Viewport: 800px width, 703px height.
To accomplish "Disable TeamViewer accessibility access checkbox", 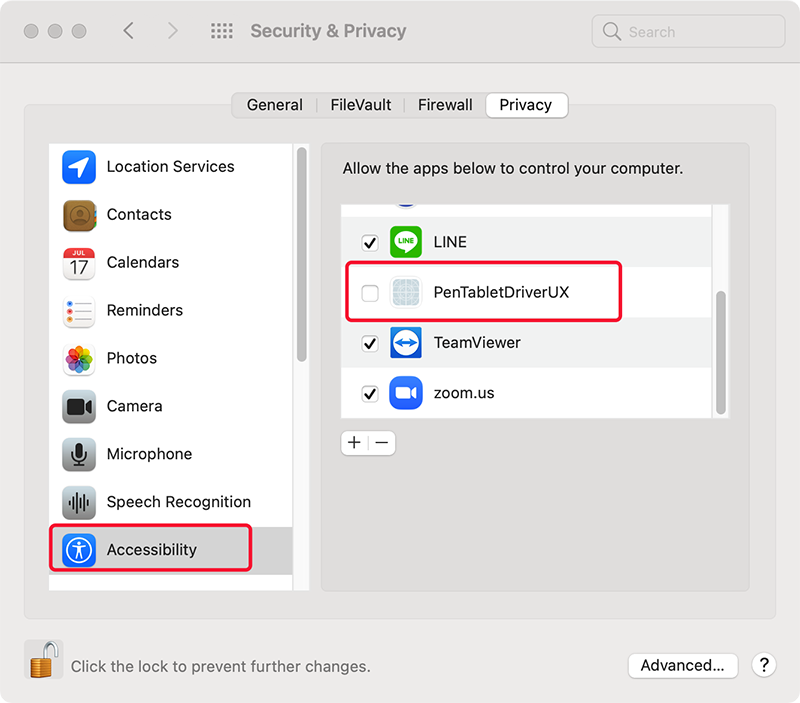I will click(x=370, y=343).
